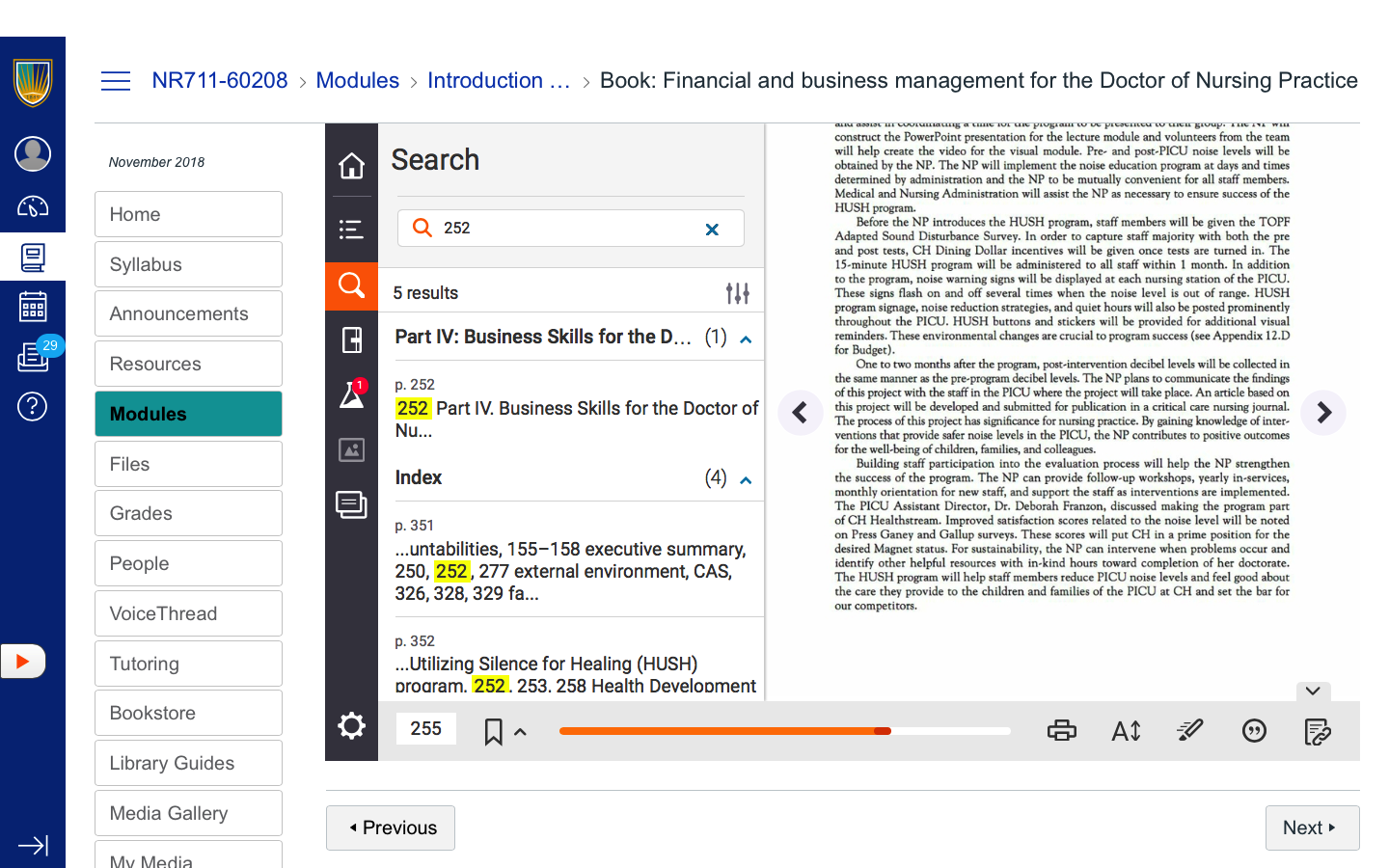
Task: Select Syllabus in course navigation
Action: 188,264
